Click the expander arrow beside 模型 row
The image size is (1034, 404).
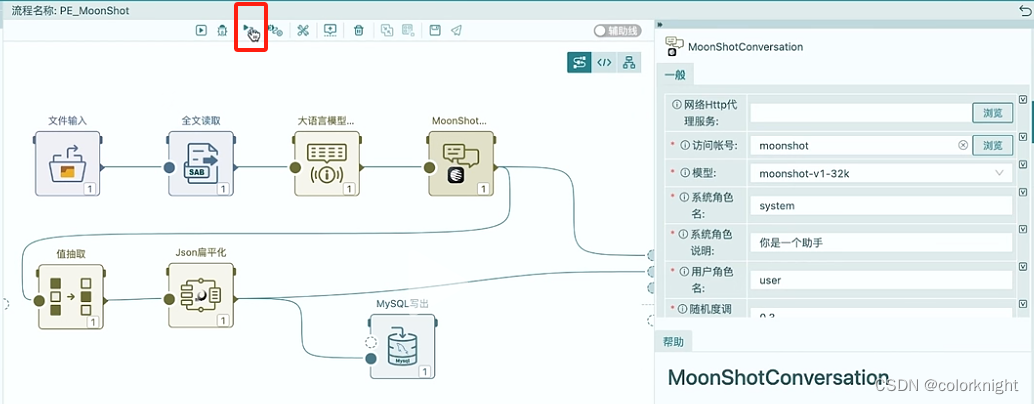coord(1023,165)
